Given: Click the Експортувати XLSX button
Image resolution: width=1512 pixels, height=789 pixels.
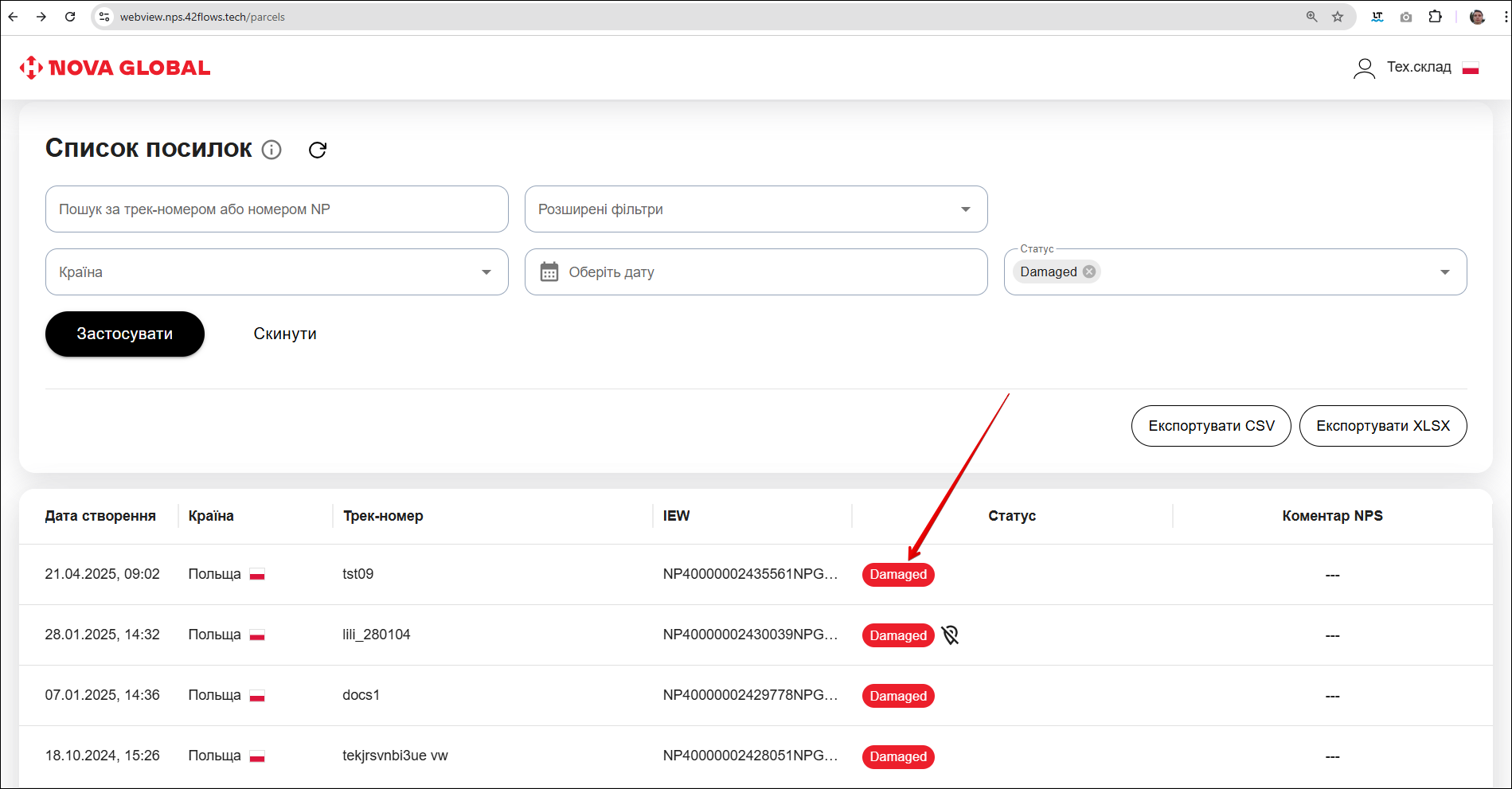Looking at the screenshot, I should tap(1382, 426).
